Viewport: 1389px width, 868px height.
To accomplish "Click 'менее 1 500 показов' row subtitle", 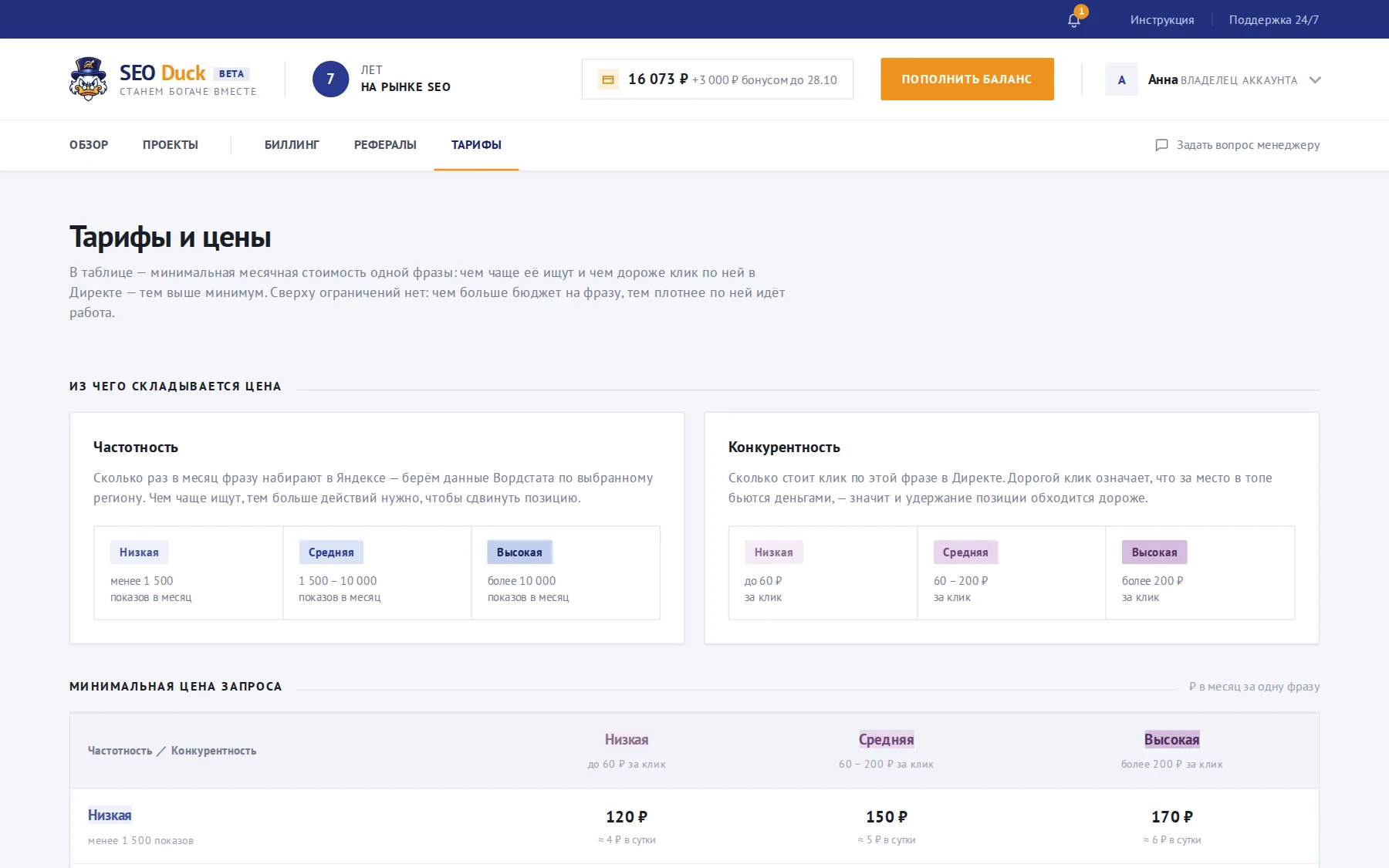I will point(140,841).
